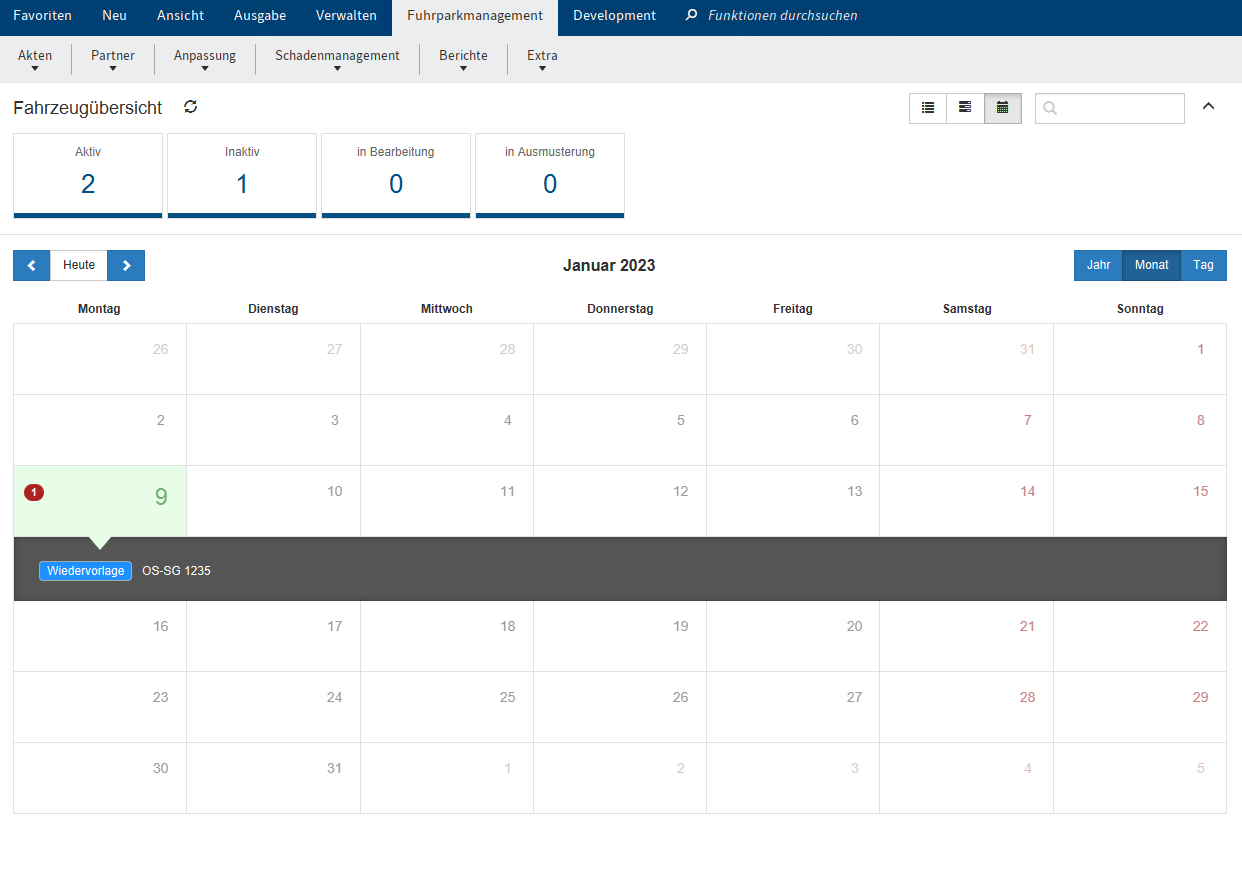Click the refresh icon beside Fahrzeugübersicht

[x=191, y=107]
